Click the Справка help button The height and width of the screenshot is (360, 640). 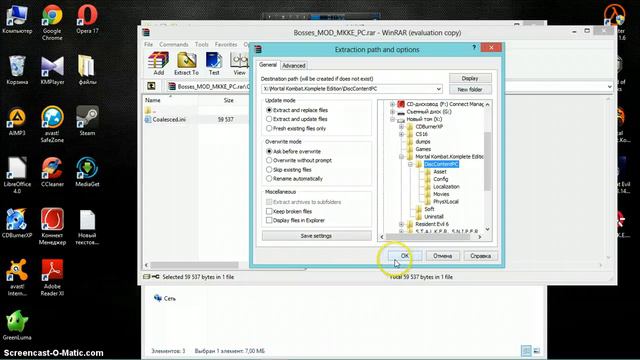point(480,256)
